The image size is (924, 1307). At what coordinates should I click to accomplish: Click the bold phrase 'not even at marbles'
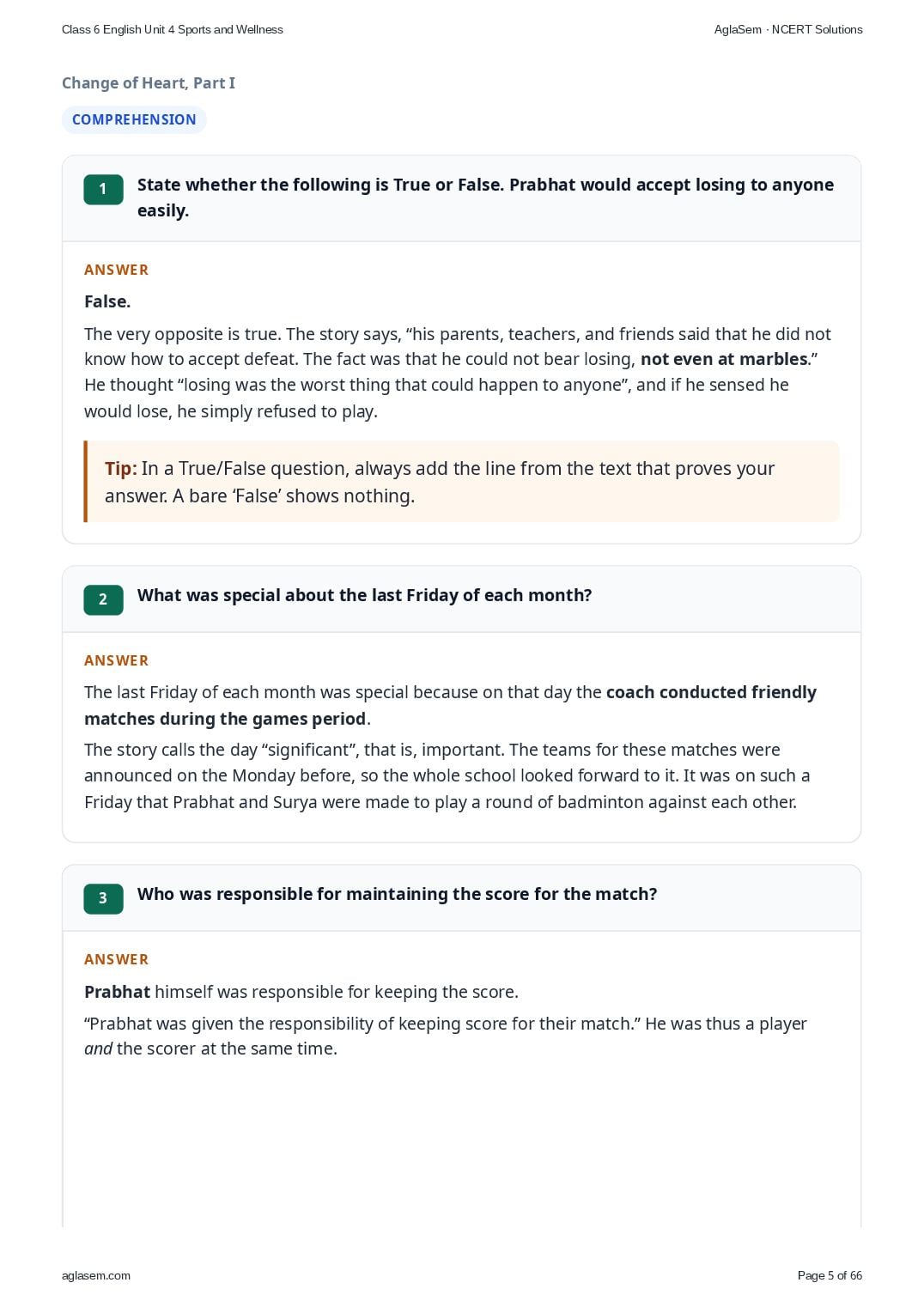tap(724, 359)
